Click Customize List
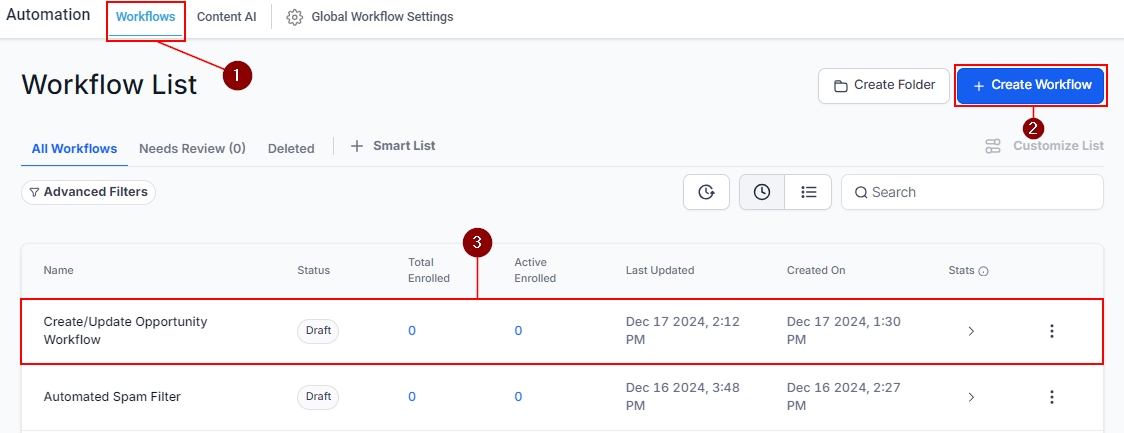Screen dimensions: 1124x433 pos(1045,146)
